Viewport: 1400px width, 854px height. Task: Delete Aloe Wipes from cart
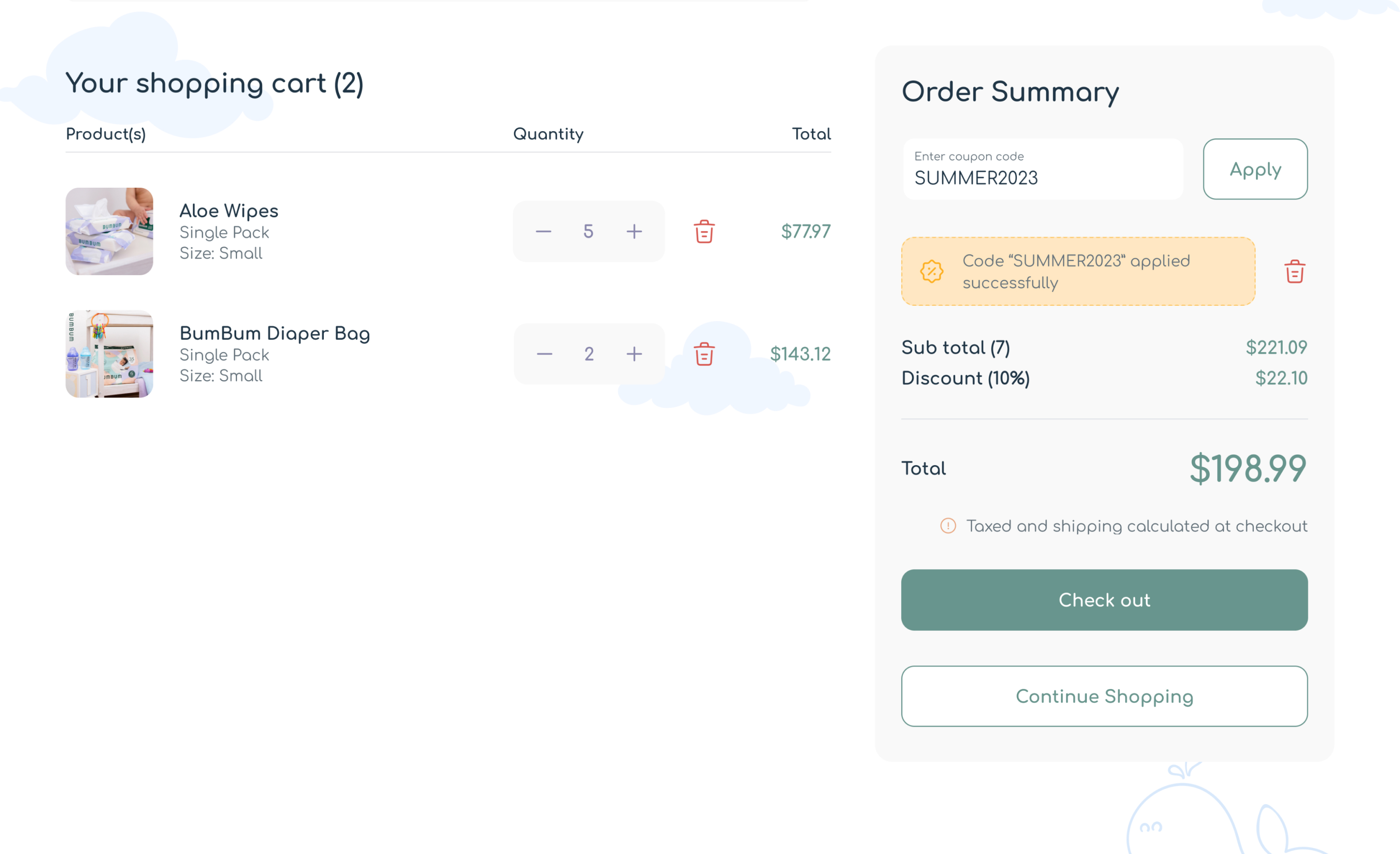tap(704, 231)
